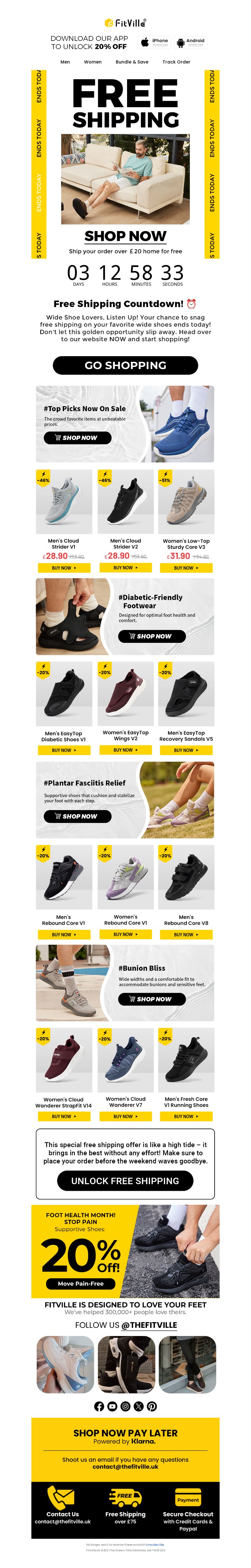251x1568 pixels.
Task: Click the Free Shipping truck icon
Action: pos(125,1496)
